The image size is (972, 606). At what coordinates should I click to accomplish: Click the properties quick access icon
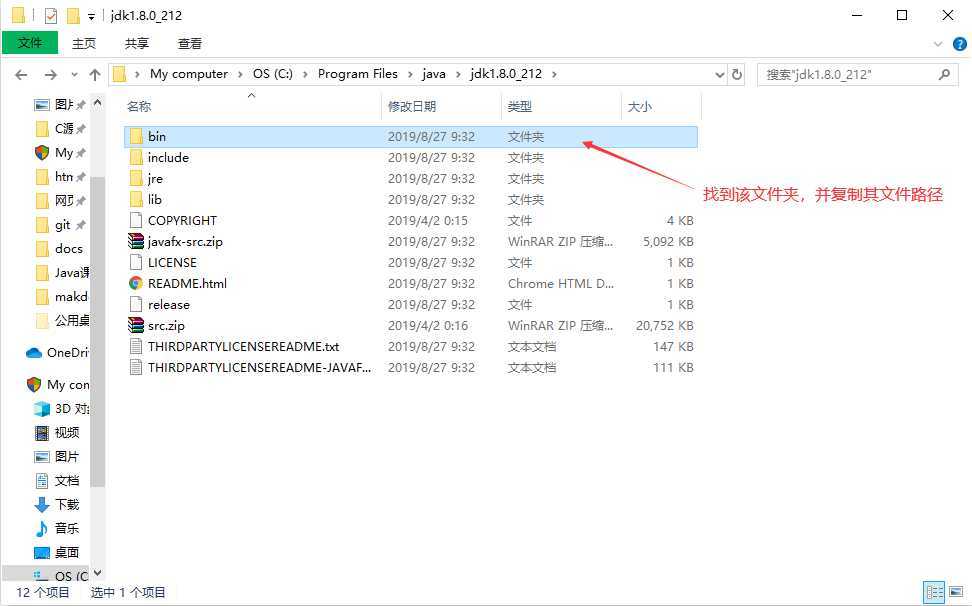pyautogui.click(x=51, y=15)
